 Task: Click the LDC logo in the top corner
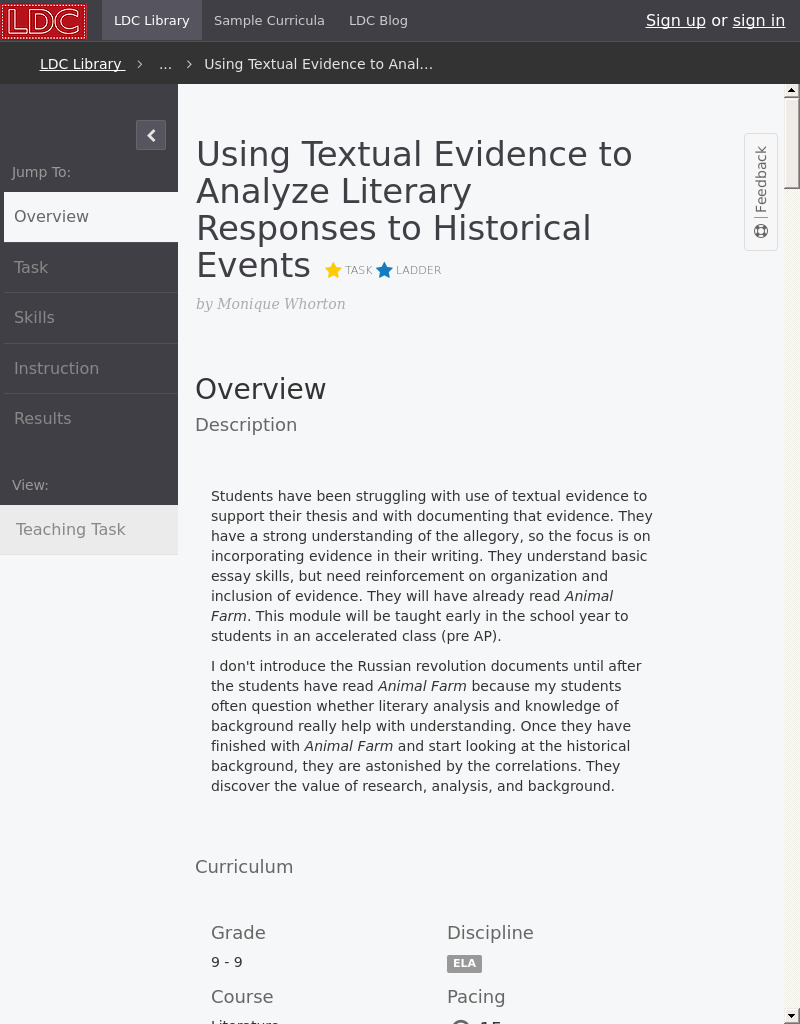43,21
